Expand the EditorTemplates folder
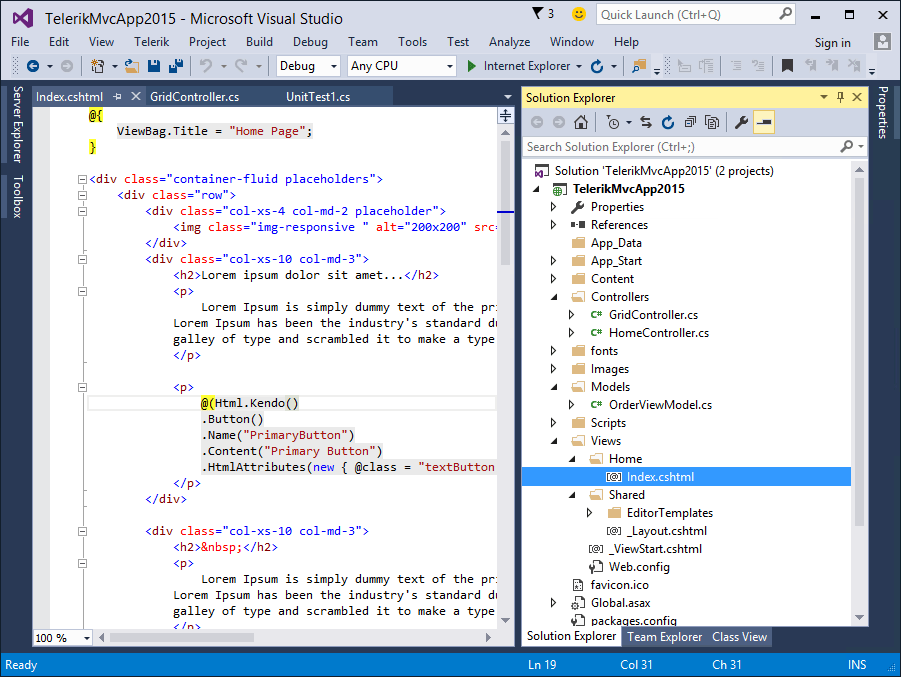901x677 pixels. click(589, 513)
